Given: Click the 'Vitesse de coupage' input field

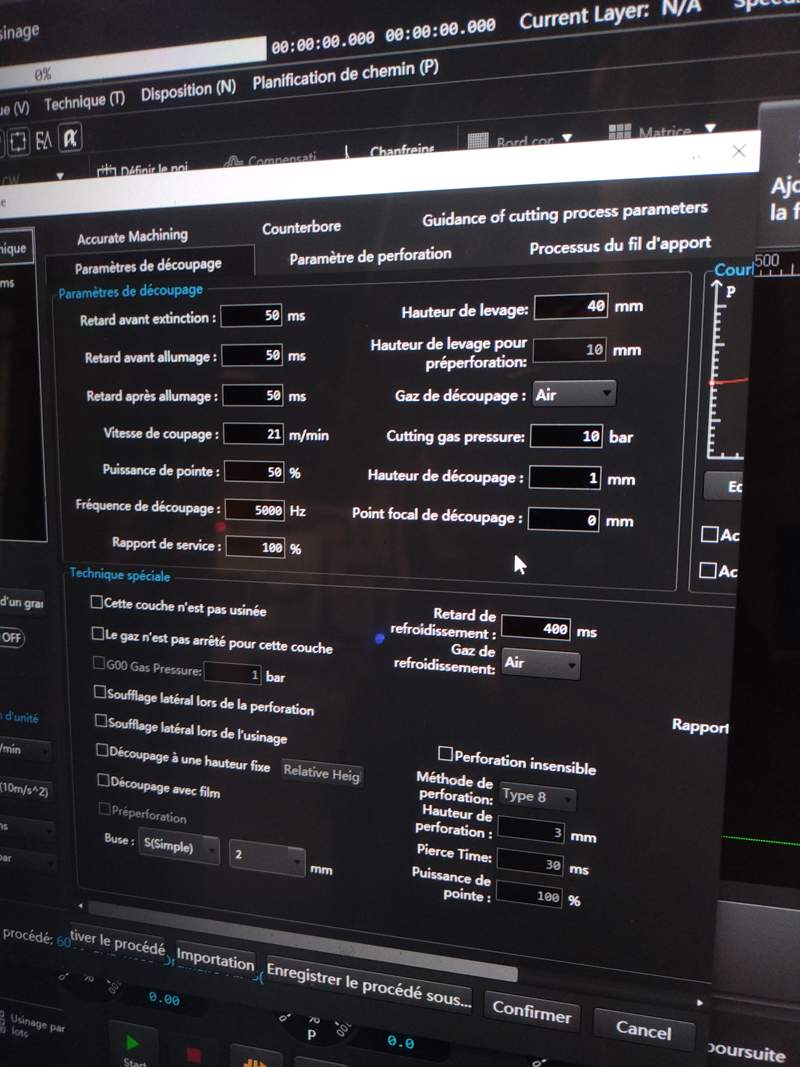Looking at the screenshot, I should point(254,434).
